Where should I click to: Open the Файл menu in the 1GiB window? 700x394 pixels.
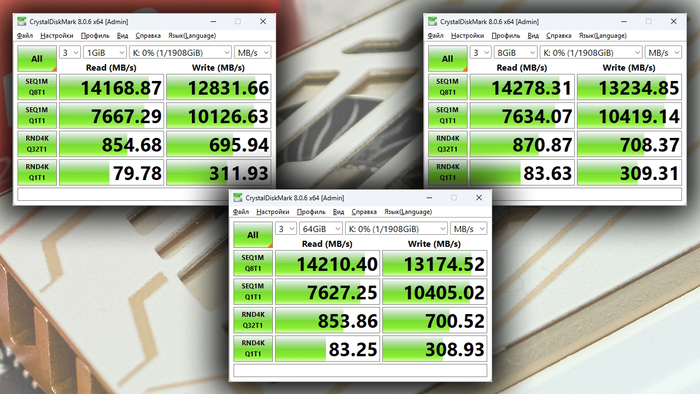pyautogui.click(x=25, y=36)
